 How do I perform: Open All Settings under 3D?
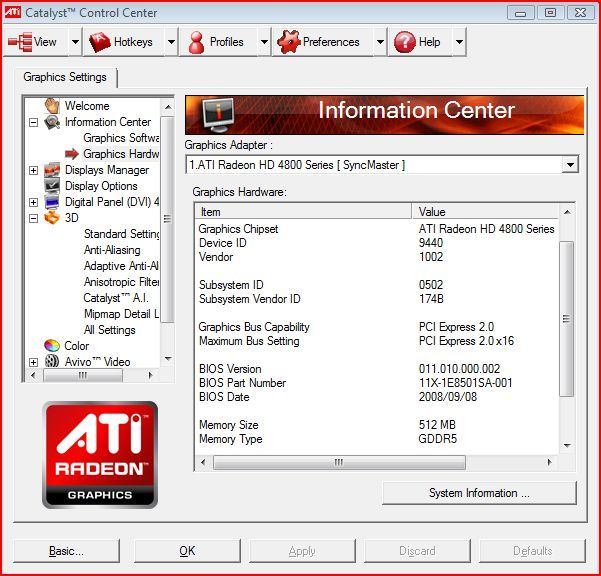tap(110, 330)
